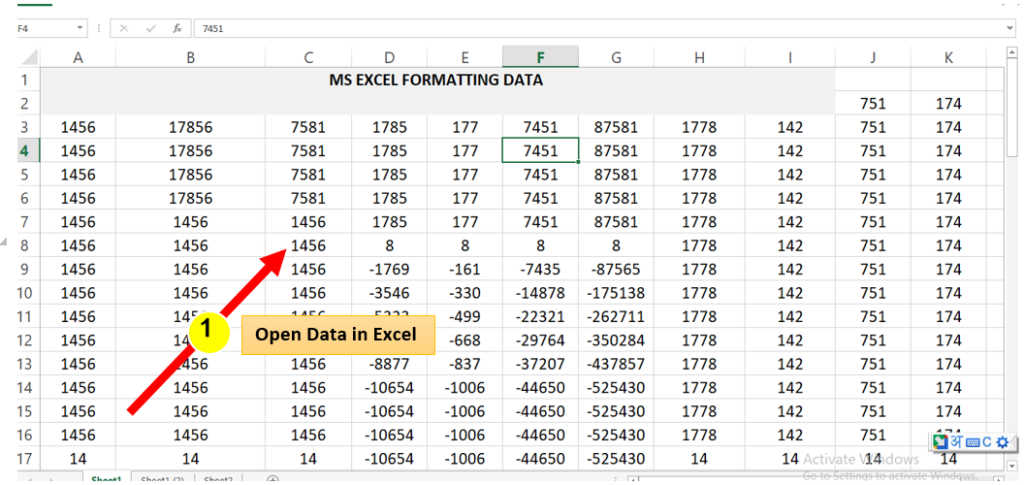Screen dimensions: 1024x485
Task: Click the Google input tools logo icon
Action: click(x=941, y=442)
